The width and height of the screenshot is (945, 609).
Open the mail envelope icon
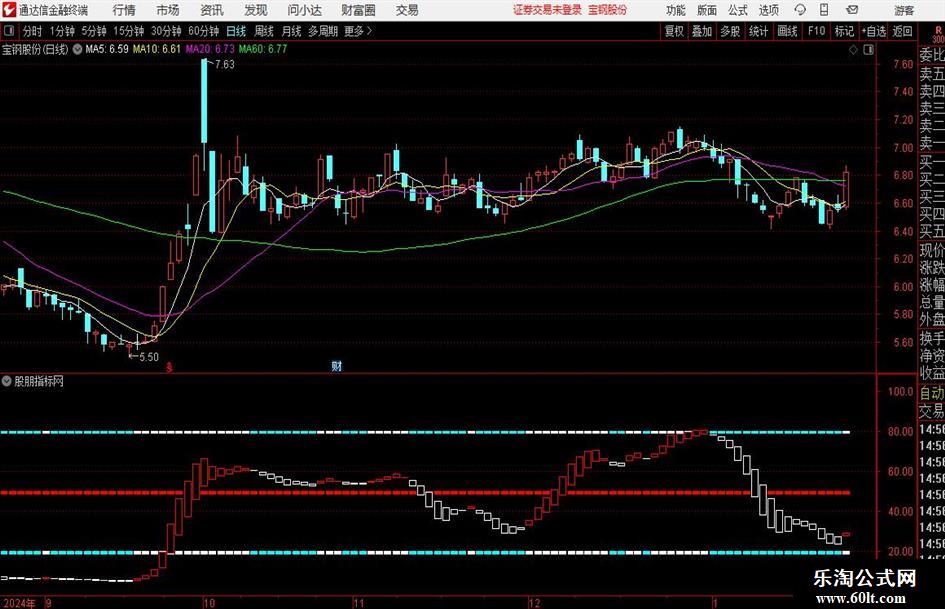point(852,10)
